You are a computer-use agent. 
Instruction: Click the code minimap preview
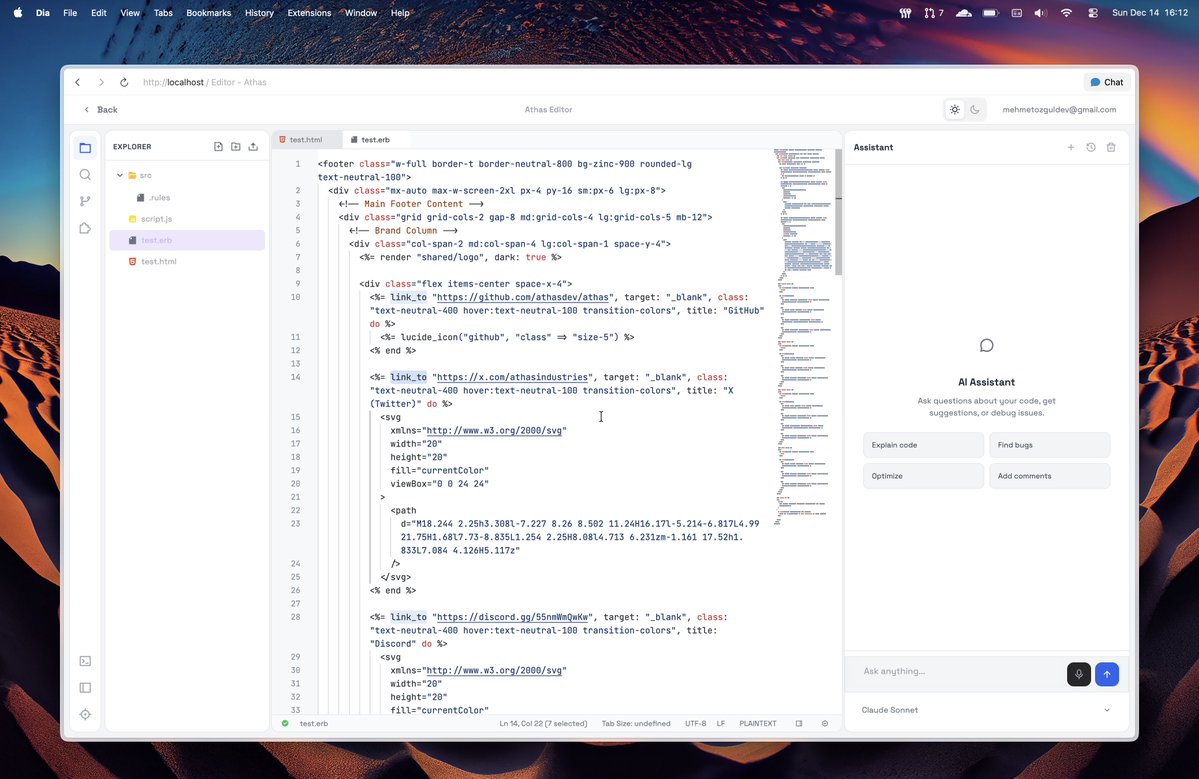pyautogui.click(x=803, y=336)
